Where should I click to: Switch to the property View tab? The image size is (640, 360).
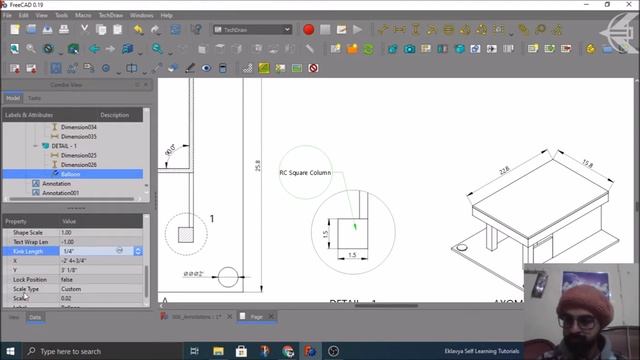coord(14,317)
